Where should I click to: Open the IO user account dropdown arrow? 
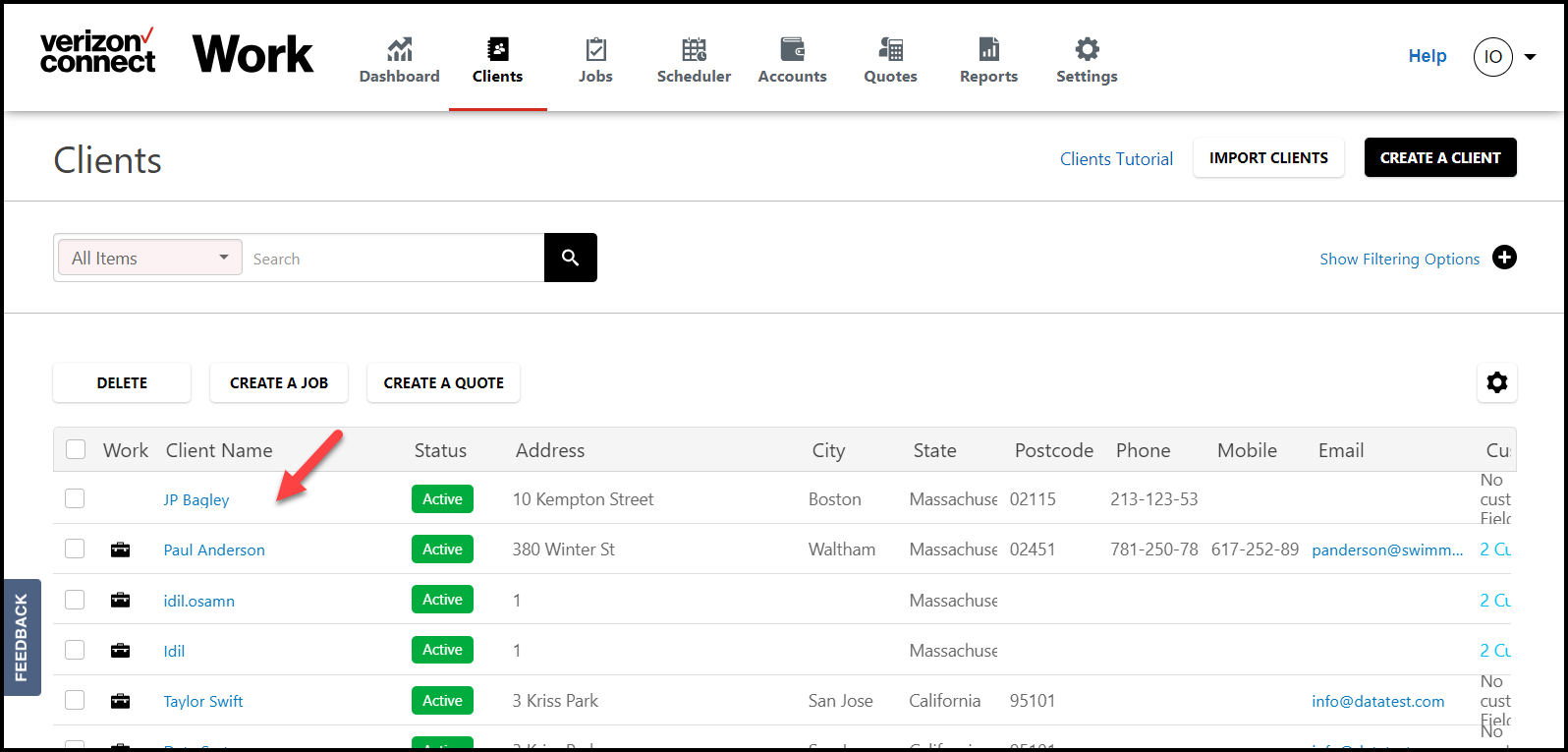[x=1530, y=57]
